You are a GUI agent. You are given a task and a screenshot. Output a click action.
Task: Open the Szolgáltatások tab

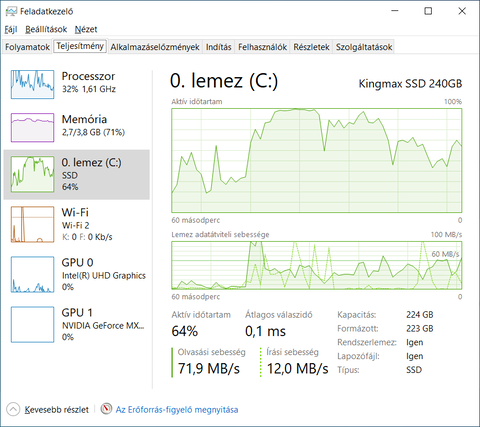tap(364, 47)
